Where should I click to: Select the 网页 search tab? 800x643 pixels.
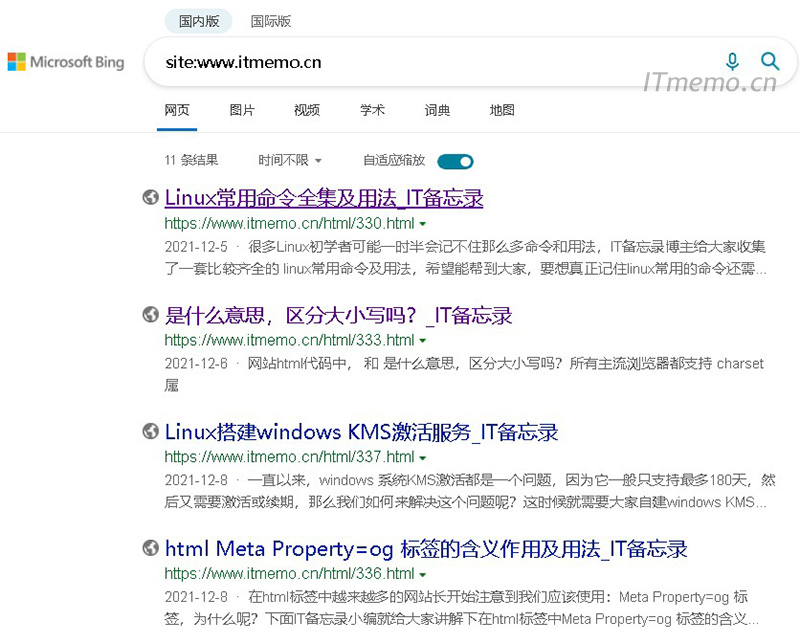pyautogui.click(x=177, y=110)
